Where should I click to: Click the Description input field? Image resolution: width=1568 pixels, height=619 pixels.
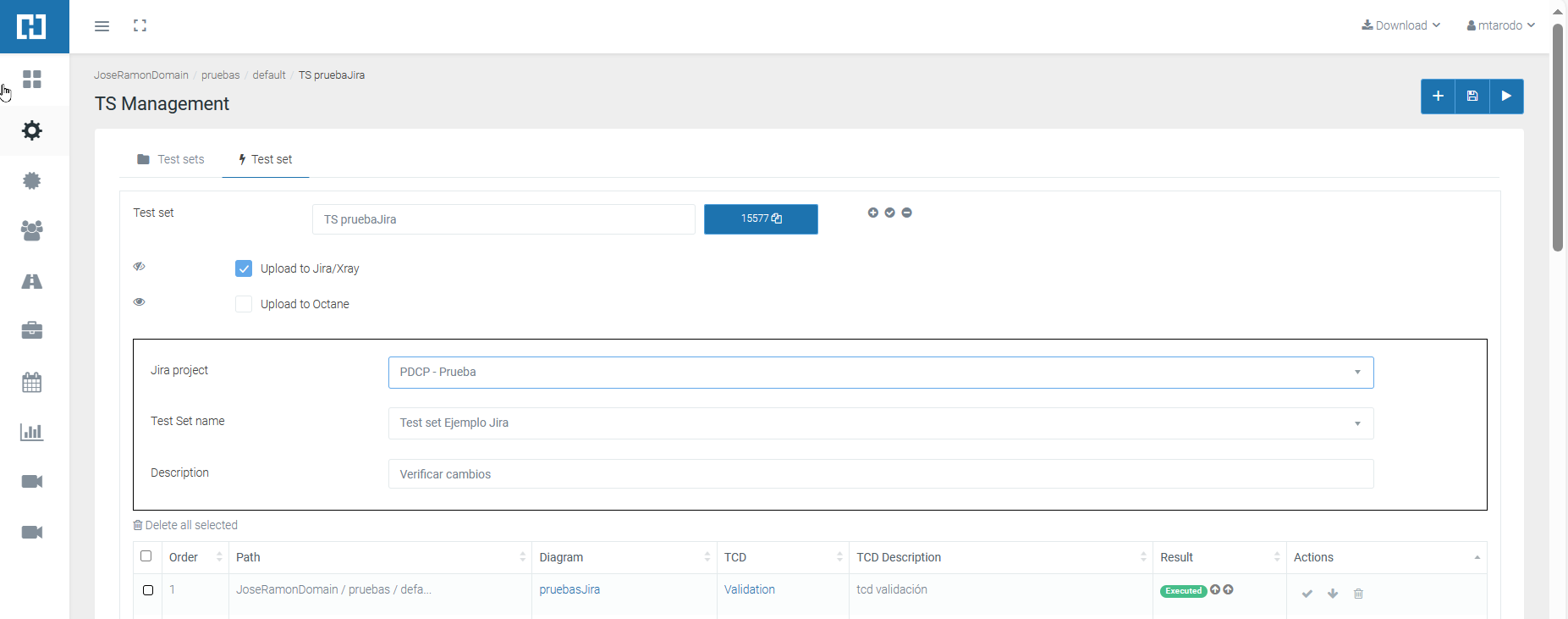tap(880, 474)
